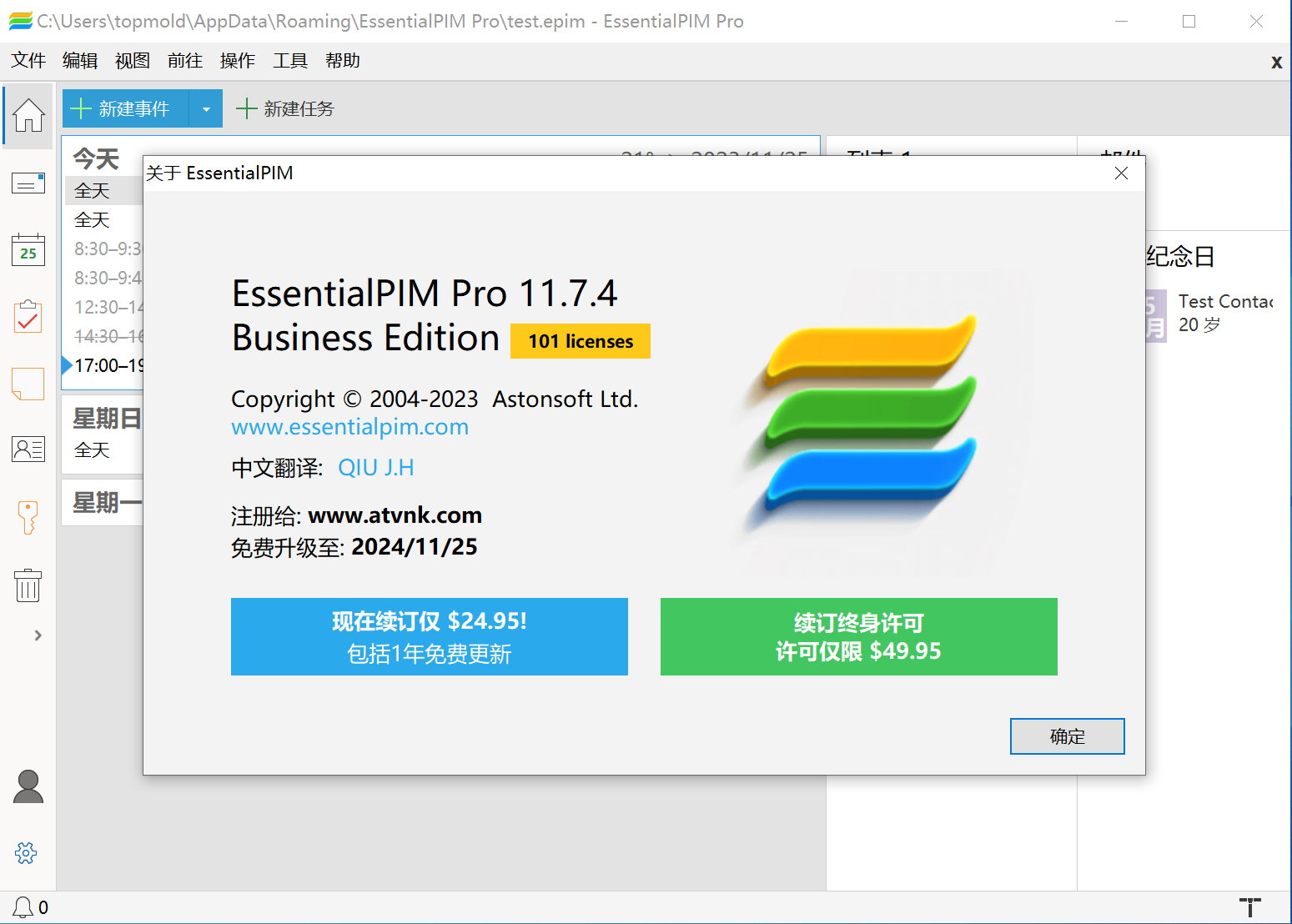1292x924 pixels.
Task: Click the 101 licenses badge
Action: point(581,341)
